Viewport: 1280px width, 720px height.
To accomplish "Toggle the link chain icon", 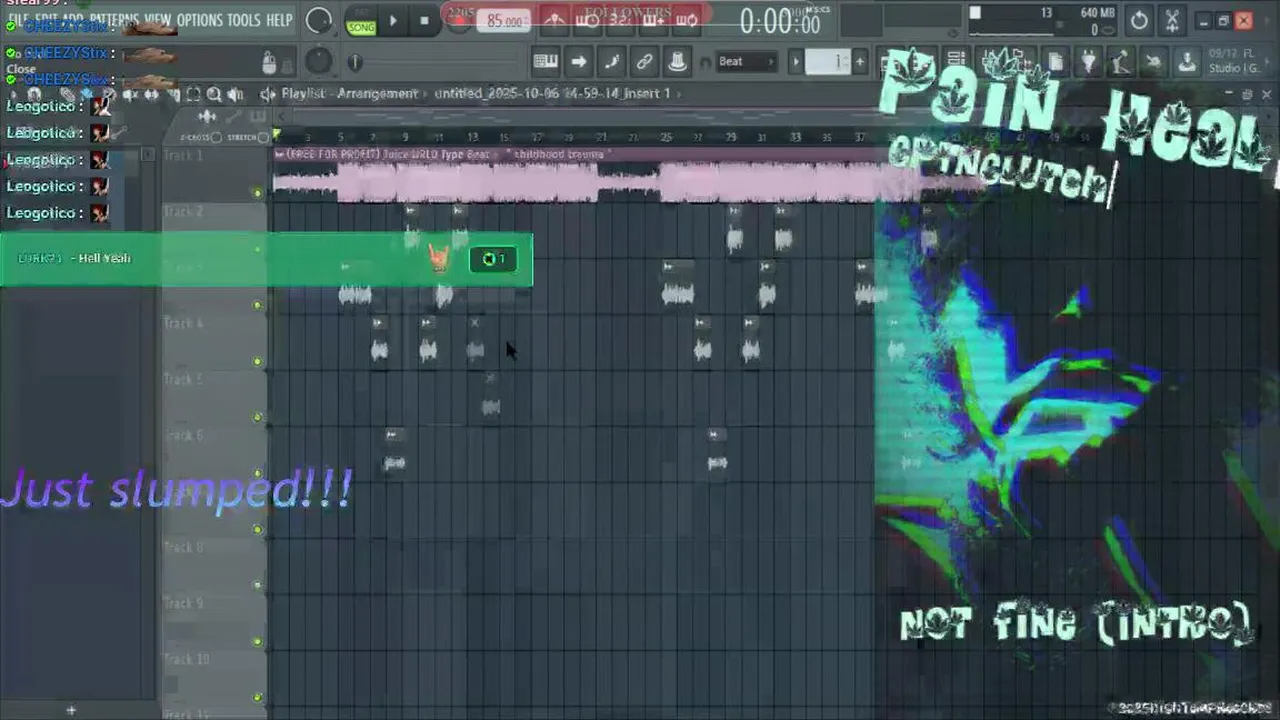I will click(645, 62).
